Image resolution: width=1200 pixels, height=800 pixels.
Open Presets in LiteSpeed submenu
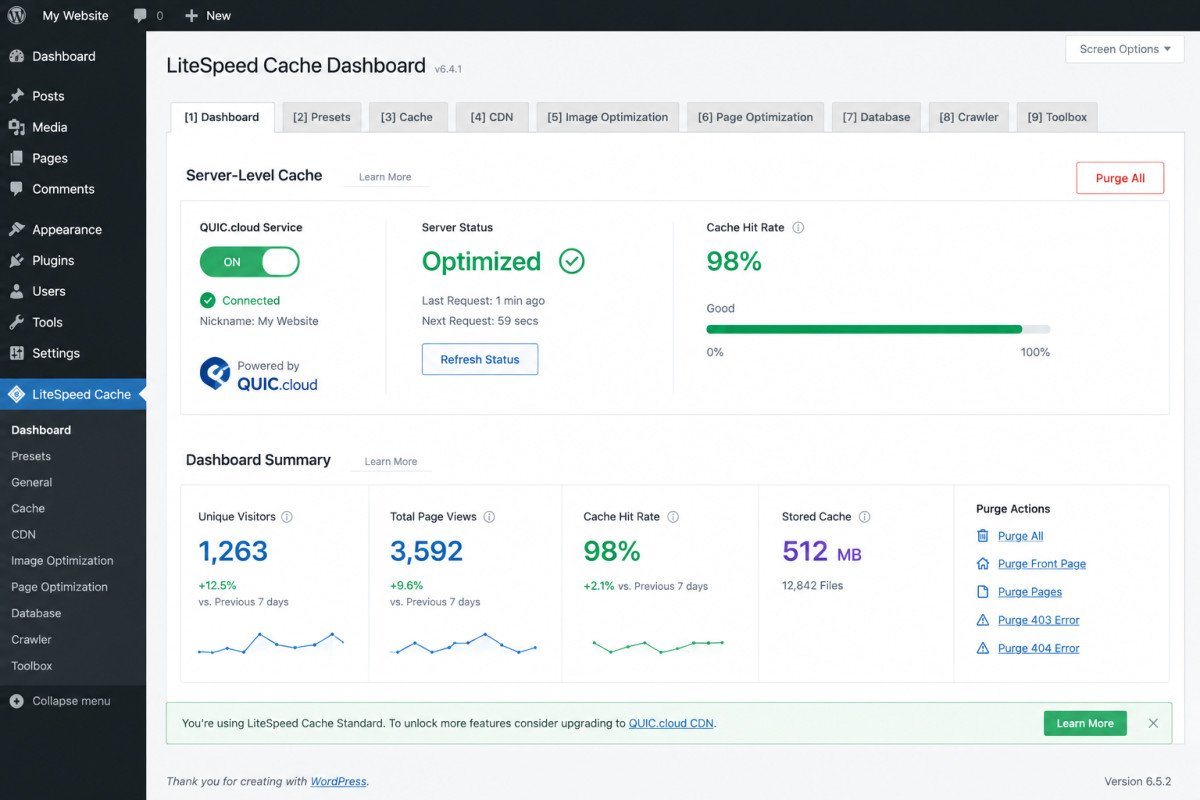pos(31,456)
